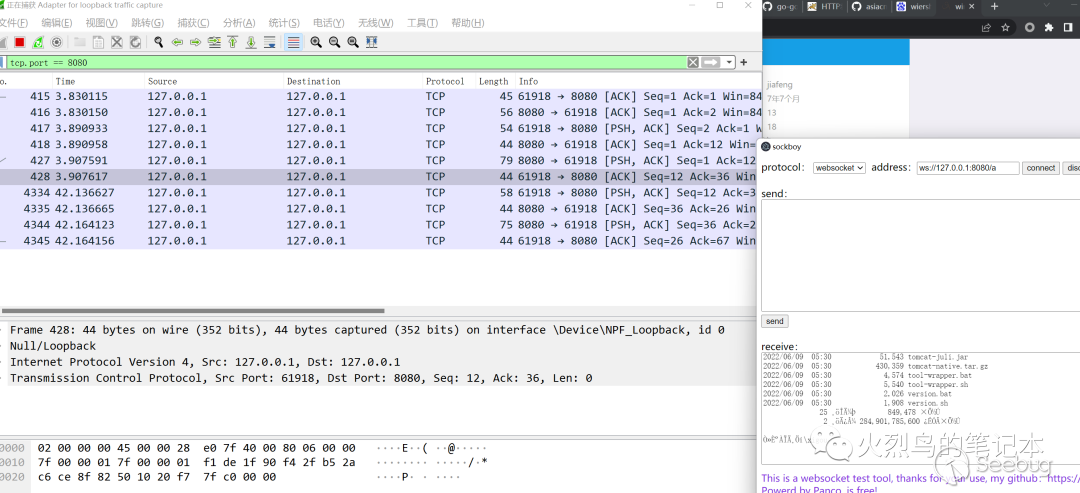
Task: Open capture options gear icon
Action: [56, 42]
